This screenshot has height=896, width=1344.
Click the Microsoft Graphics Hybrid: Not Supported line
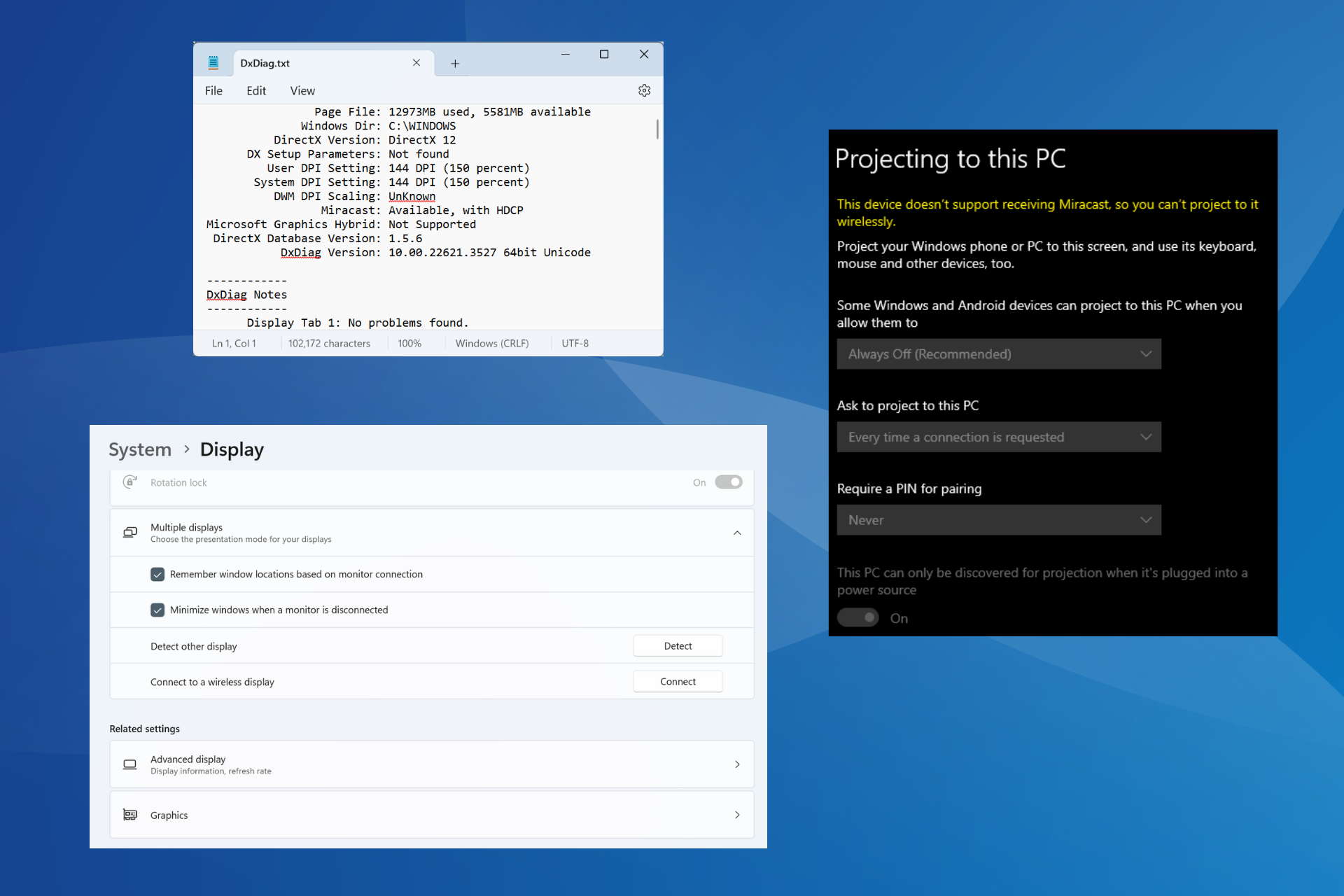(x=341, y=224)
